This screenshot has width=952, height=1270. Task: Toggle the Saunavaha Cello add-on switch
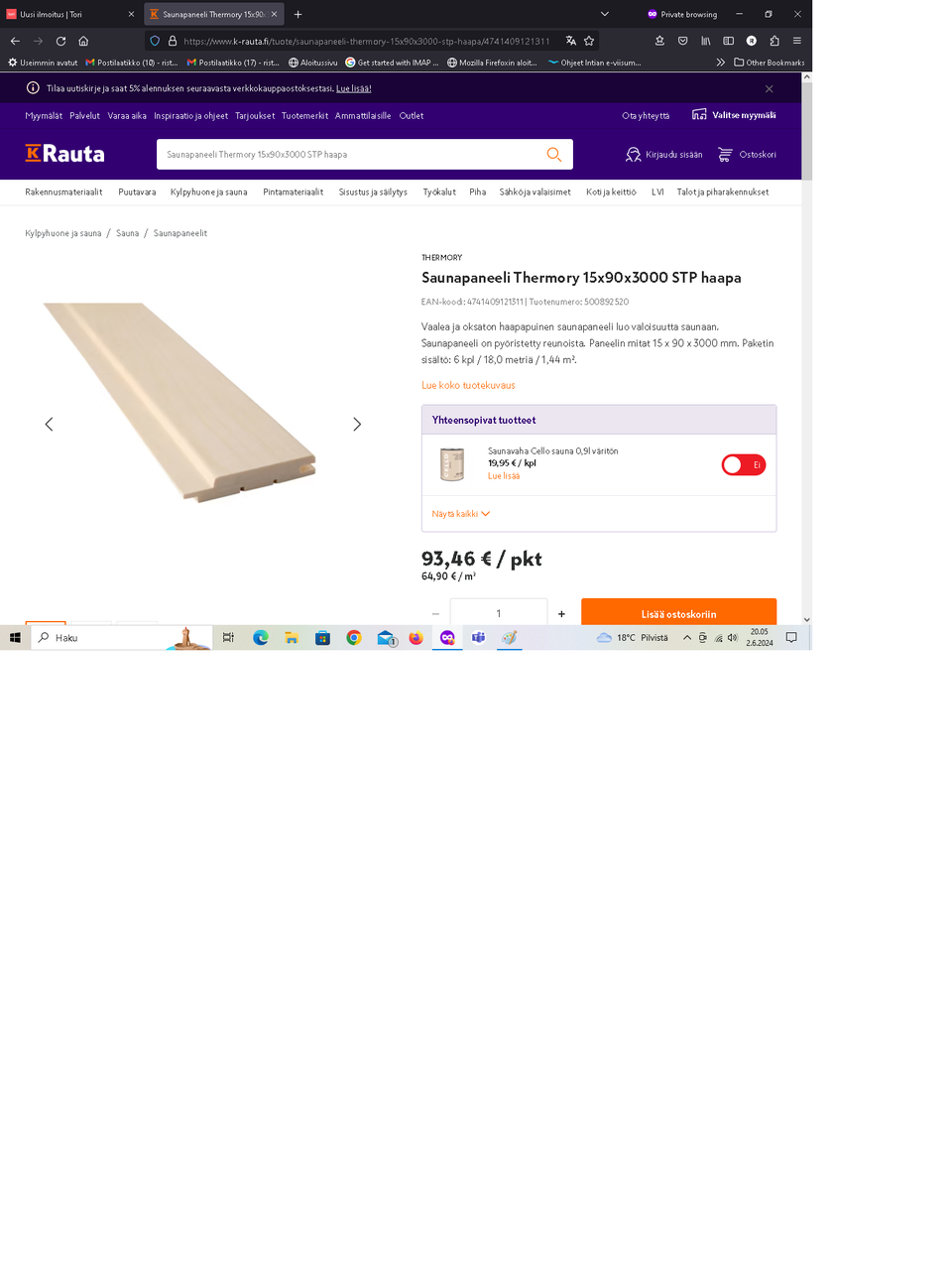click(744, 464)
